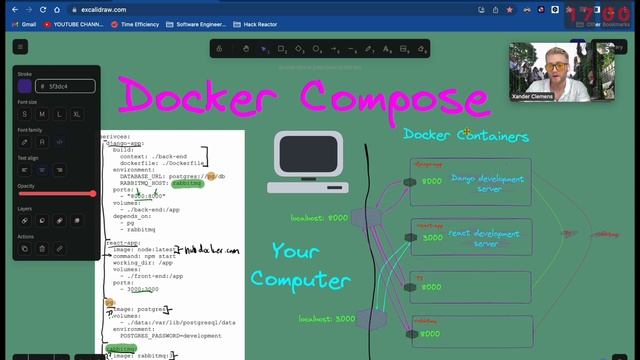640x360 pixels.
Task: Open the Gmail bookmark
Action: point(24,24)
